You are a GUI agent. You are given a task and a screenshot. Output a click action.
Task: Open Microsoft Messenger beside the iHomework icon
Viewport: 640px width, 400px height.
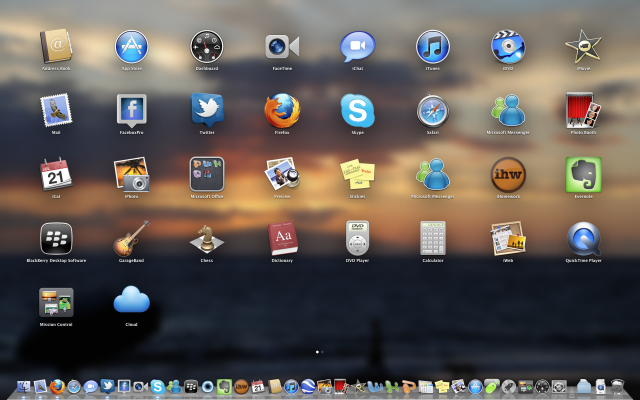pyautogui.click(x=433, y=174)
